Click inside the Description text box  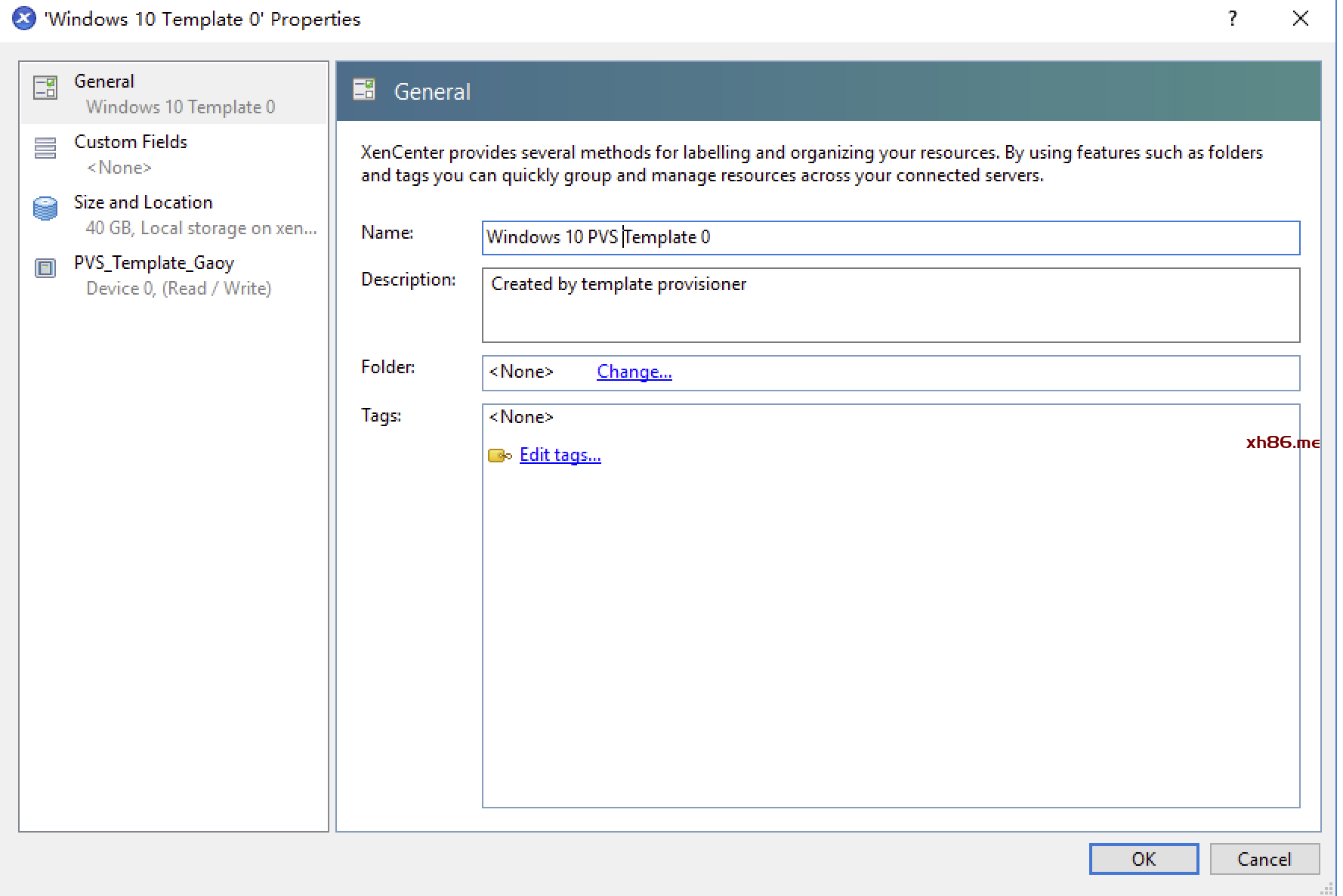(891, 305)
